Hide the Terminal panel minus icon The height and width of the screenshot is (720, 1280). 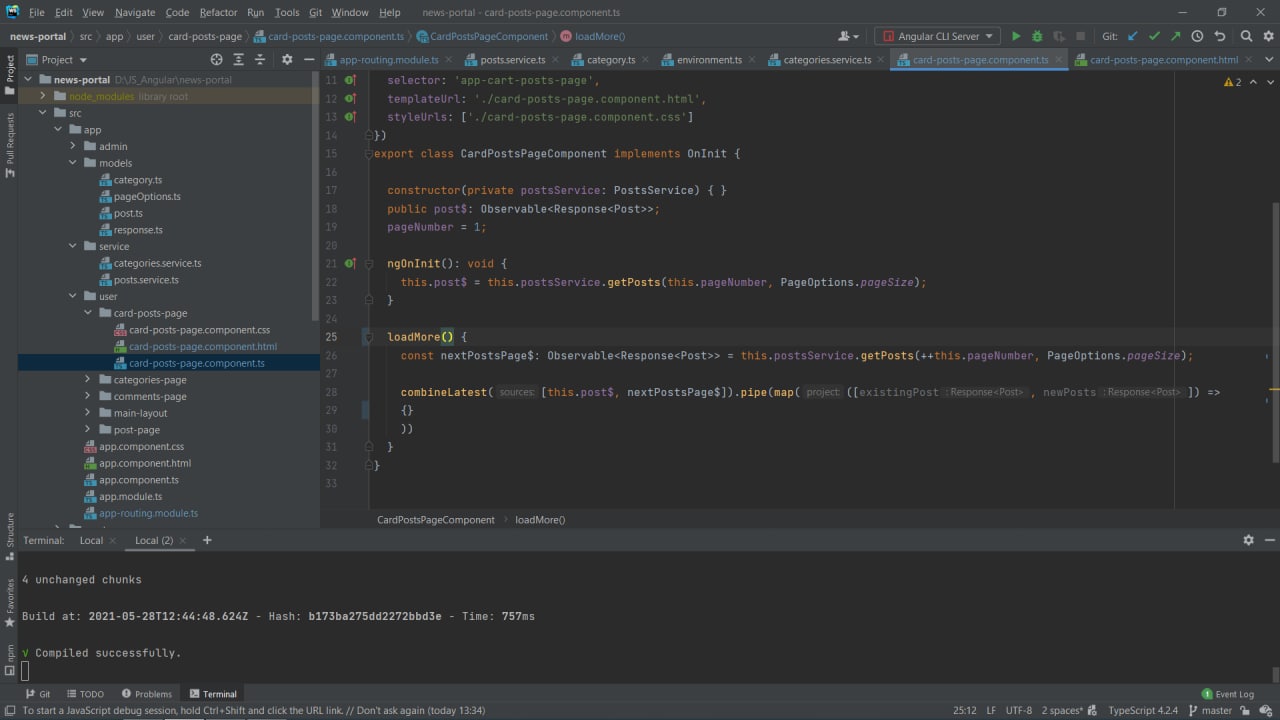[x=1269, y=540]
